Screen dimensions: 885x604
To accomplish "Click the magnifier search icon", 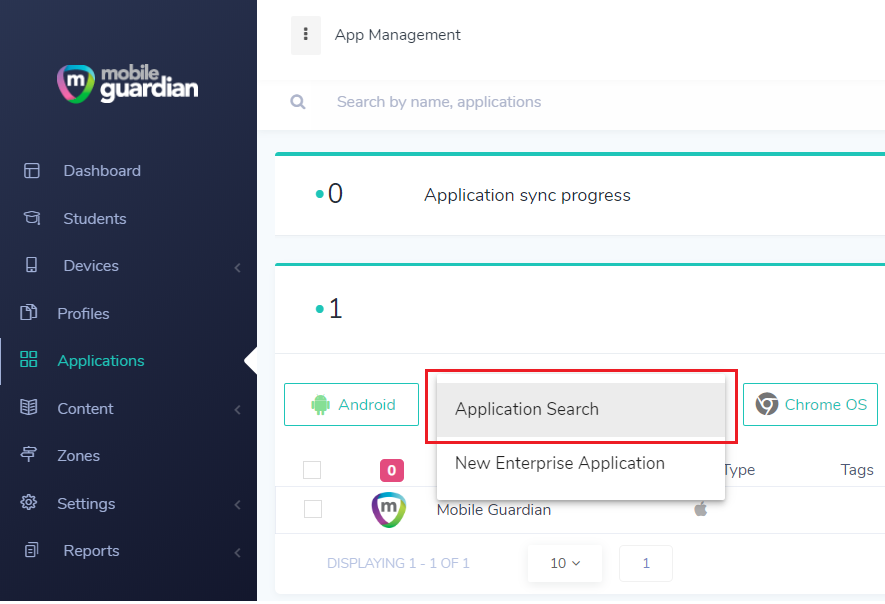I will coord(297,102).
